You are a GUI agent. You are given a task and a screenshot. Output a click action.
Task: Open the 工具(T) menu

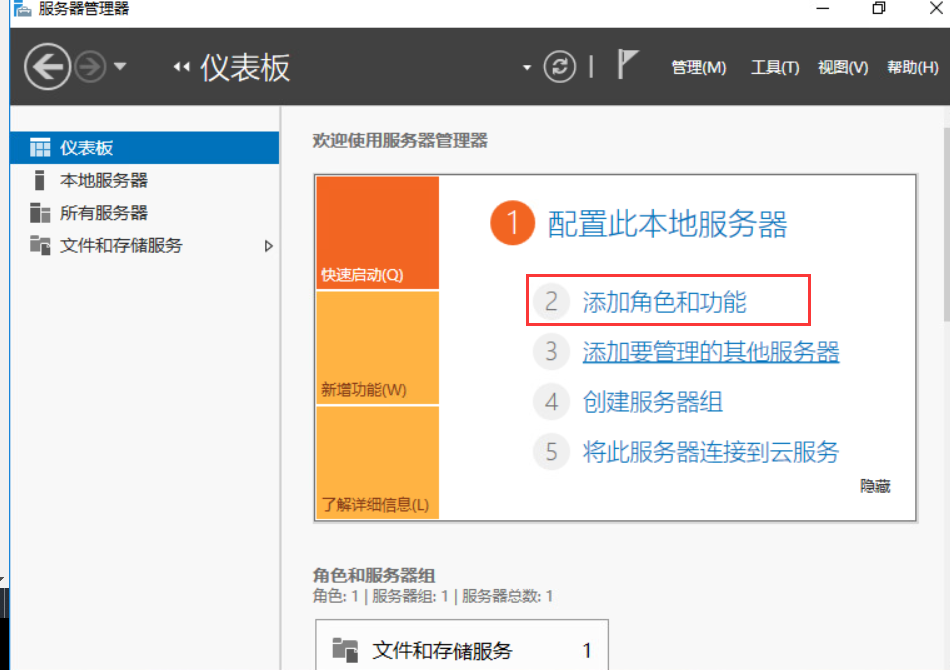(774, 67)
